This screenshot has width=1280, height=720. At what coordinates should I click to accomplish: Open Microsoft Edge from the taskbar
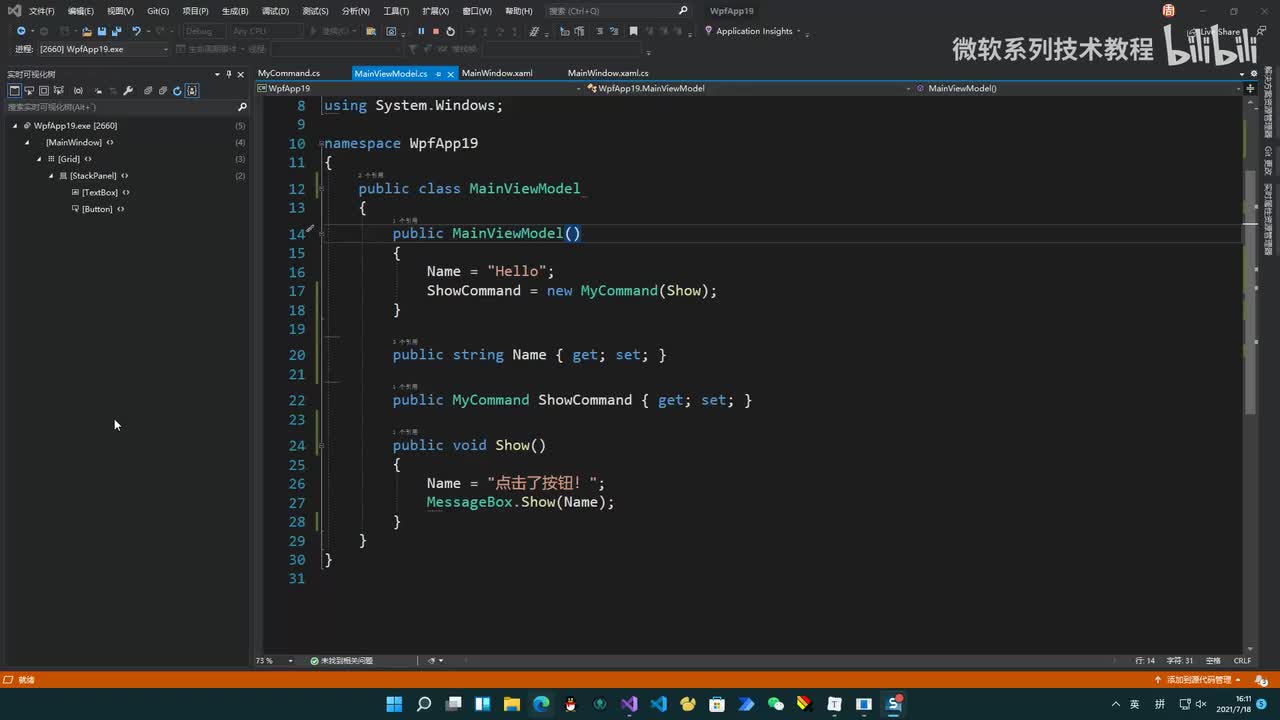541,704
